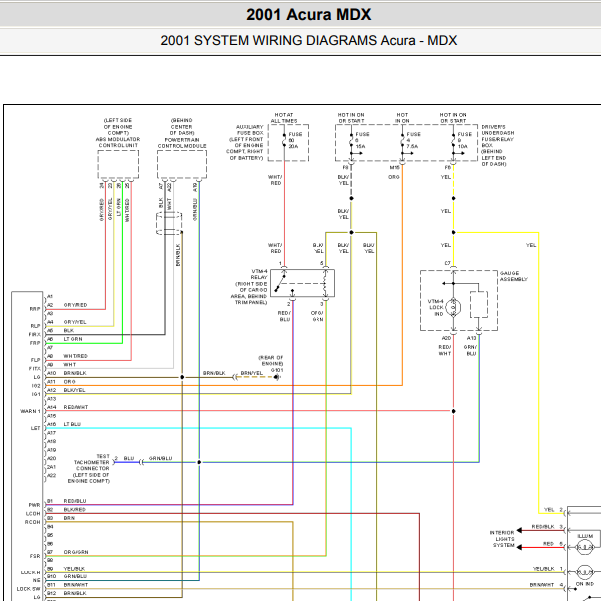601x601 pixels.
Task: Click the BRN/WHT label at connector pin 4
Action: (542, 585)
